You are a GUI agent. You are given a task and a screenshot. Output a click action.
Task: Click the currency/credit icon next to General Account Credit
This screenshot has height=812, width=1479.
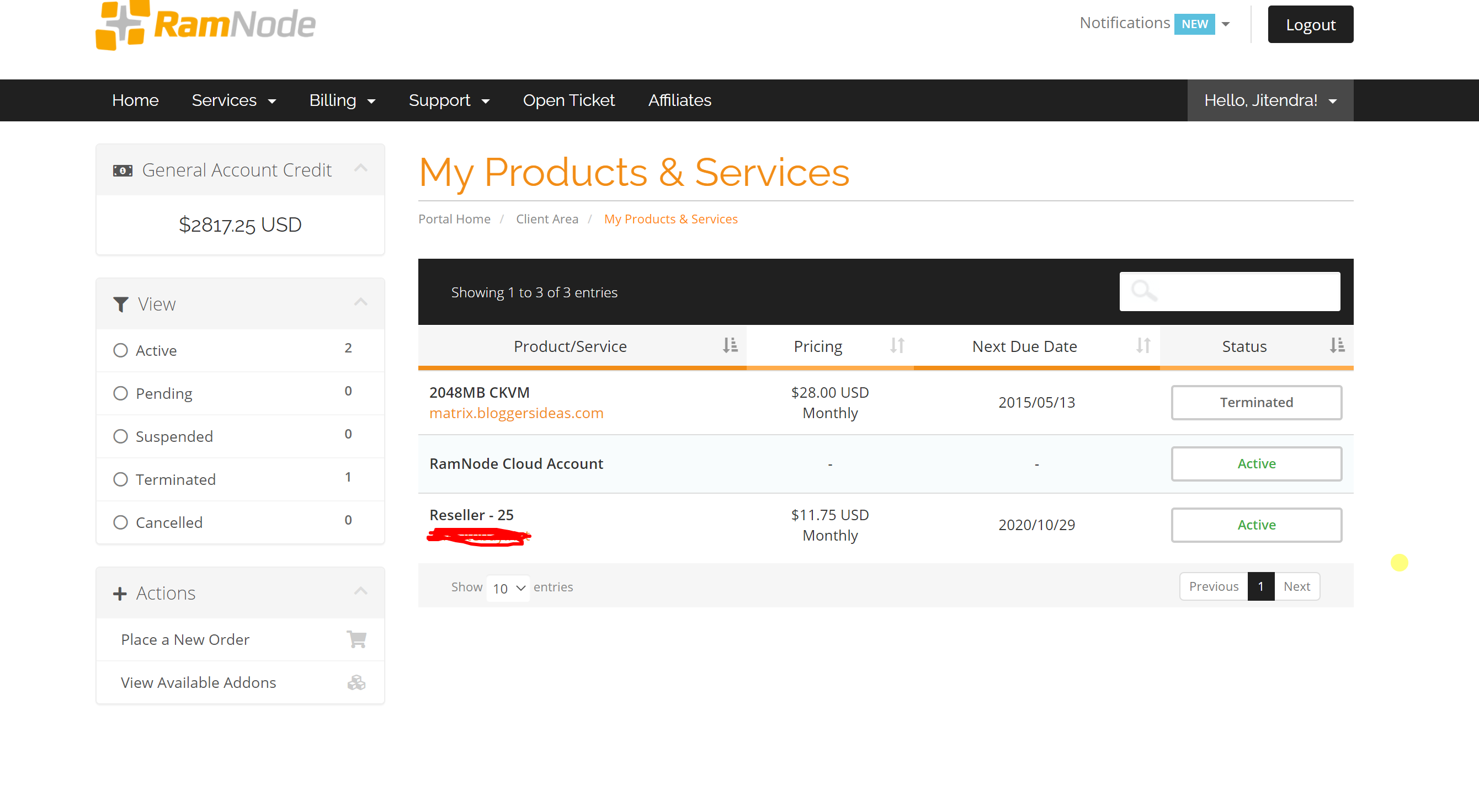coord(122,169)
